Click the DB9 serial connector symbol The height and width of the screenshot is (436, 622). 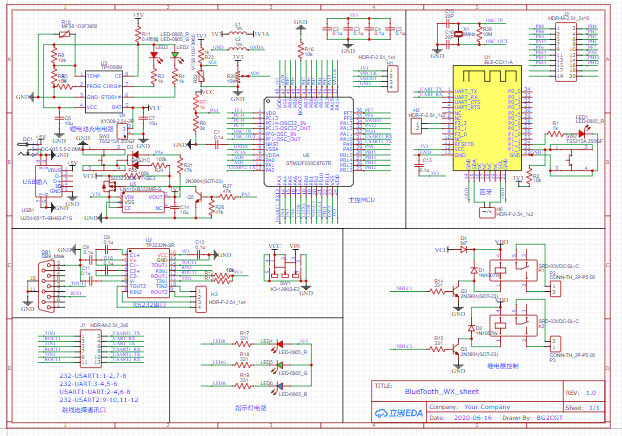coord(47,272)
